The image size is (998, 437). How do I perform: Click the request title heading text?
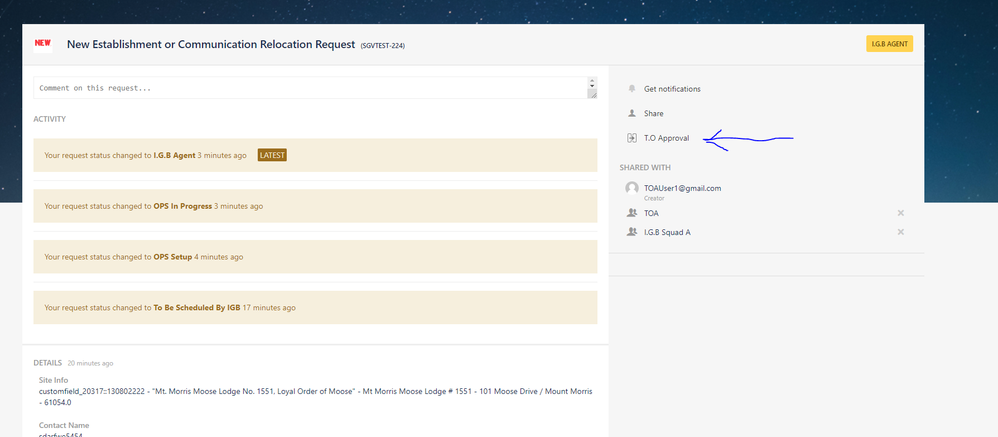211,45
